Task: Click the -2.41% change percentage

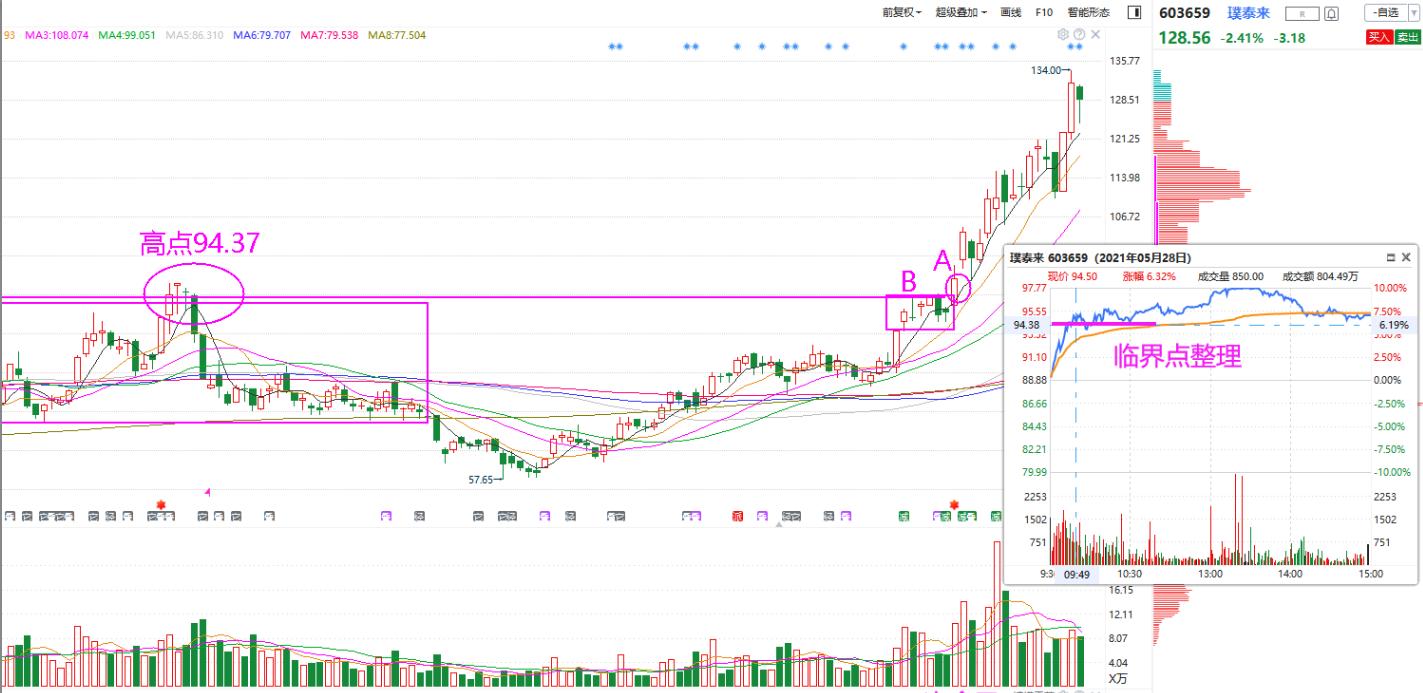Action: [1241, 38]
